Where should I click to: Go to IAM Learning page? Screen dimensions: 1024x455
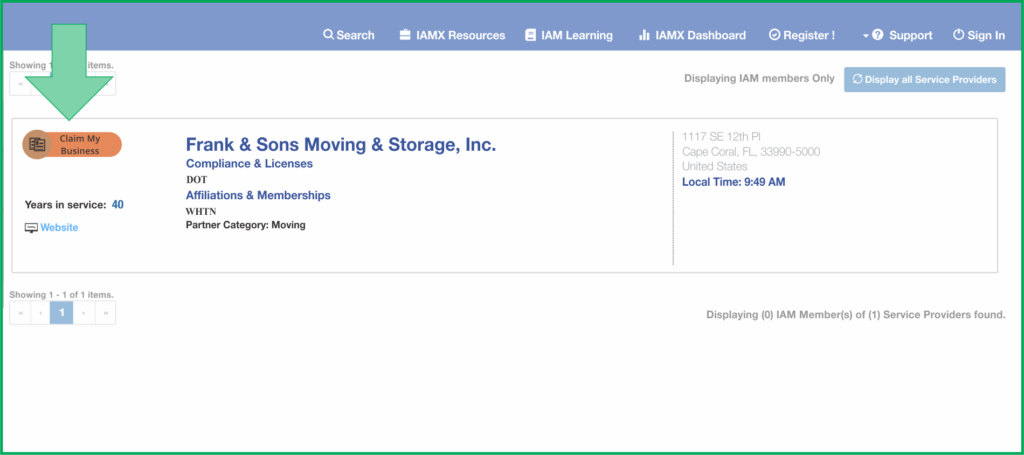pos(569,35)
